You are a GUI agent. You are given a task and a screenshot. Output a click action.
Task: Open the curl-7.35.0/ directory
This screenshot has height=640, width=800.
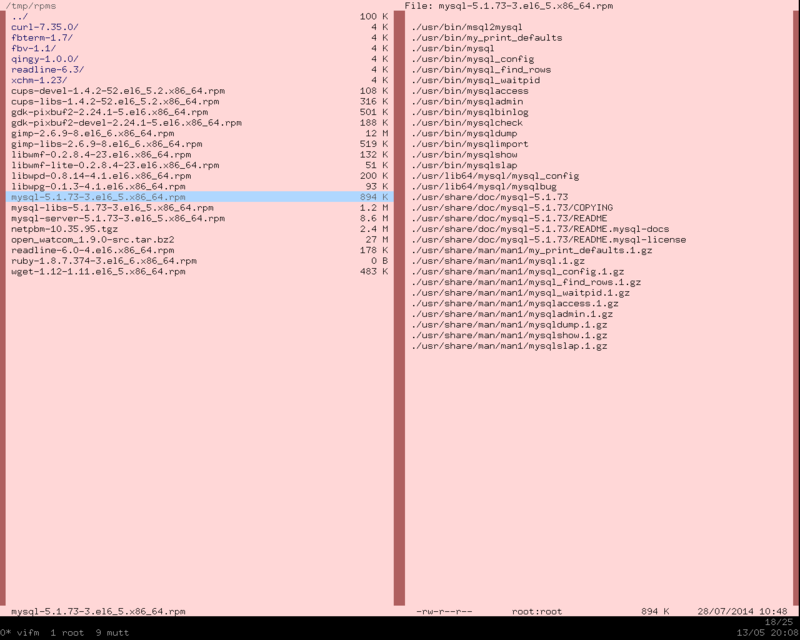point(199,27)
